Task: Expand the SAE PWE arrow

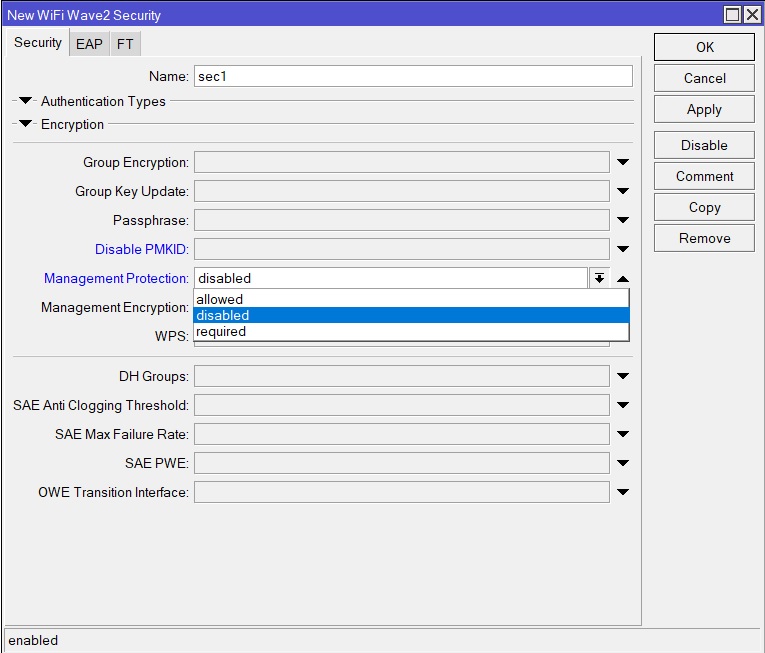Action: point(622,464)
